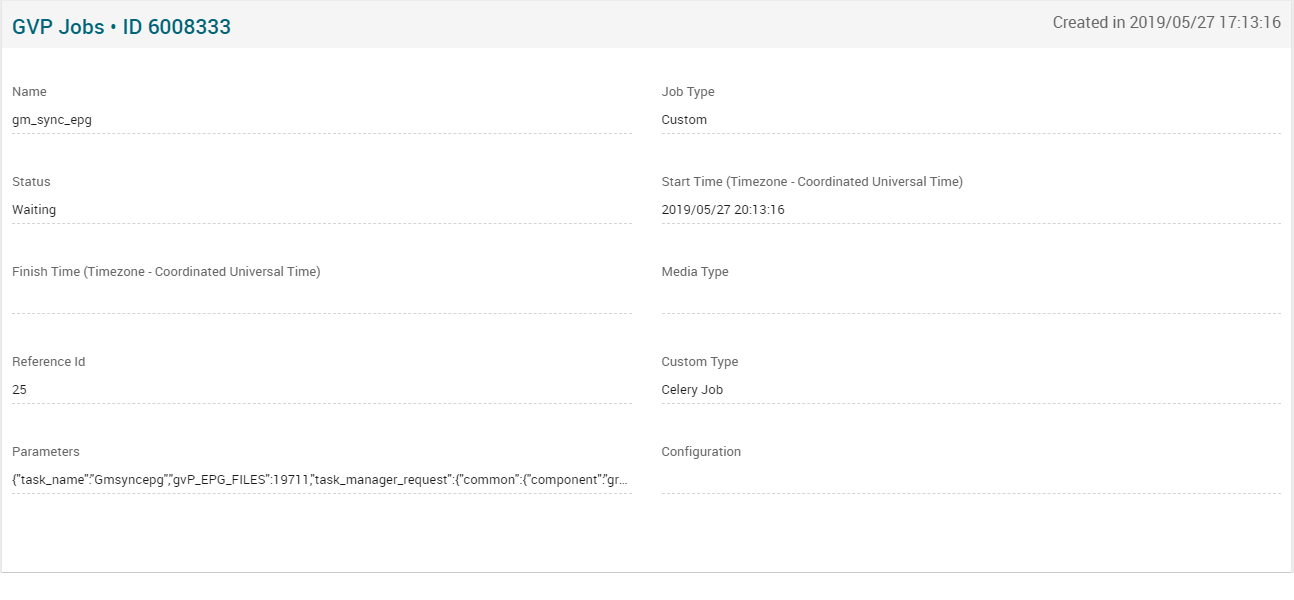Click the Parameters field with JSON text
Image resolution: width=1294 pixels, height=600 pixels.
click(321, 480)
